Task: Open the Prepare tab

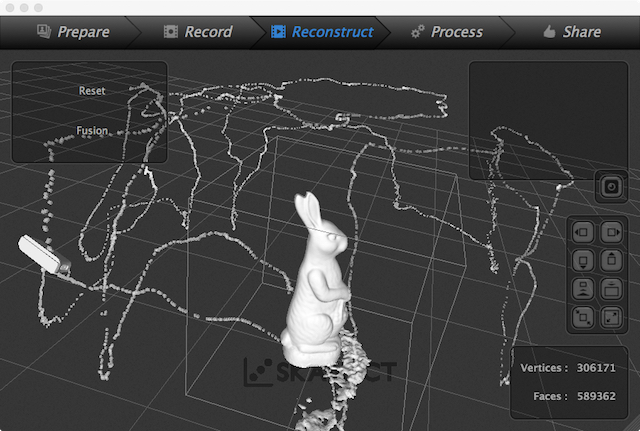Action: point(73,32)
